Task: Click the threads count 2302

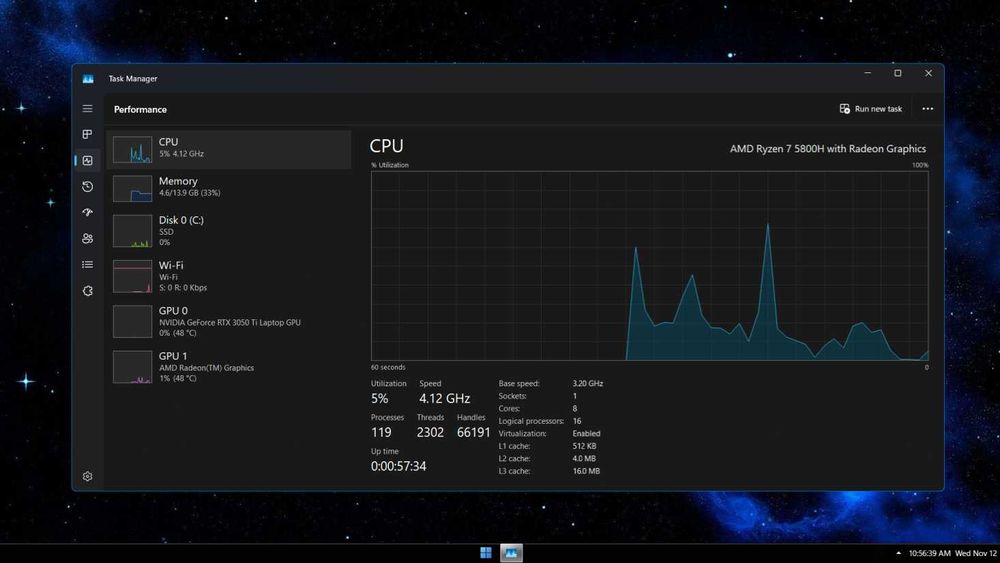Action: point(430,432)
